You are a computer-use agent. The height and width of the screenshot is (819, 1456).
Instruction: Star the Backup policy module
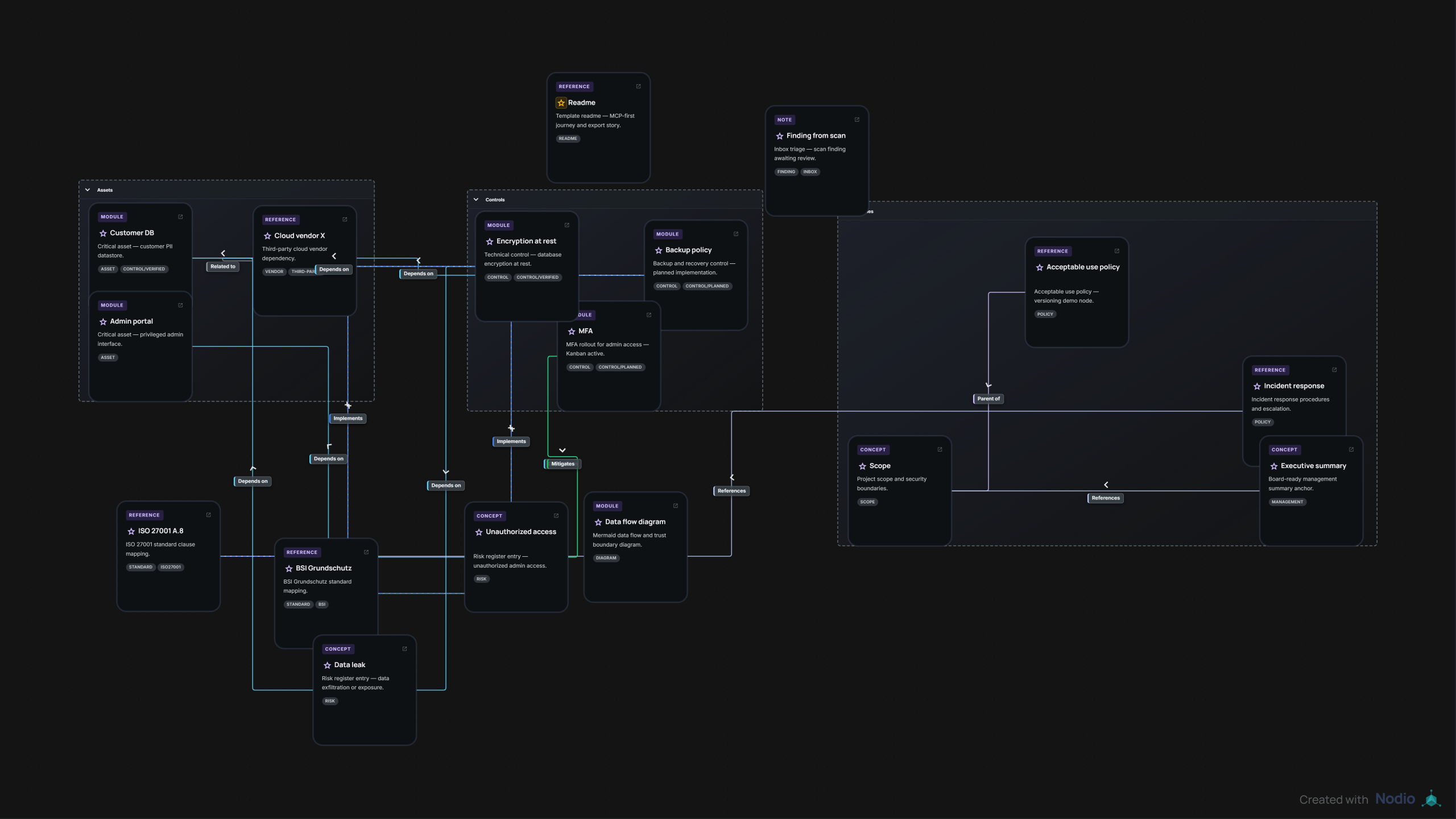(659, 250)
